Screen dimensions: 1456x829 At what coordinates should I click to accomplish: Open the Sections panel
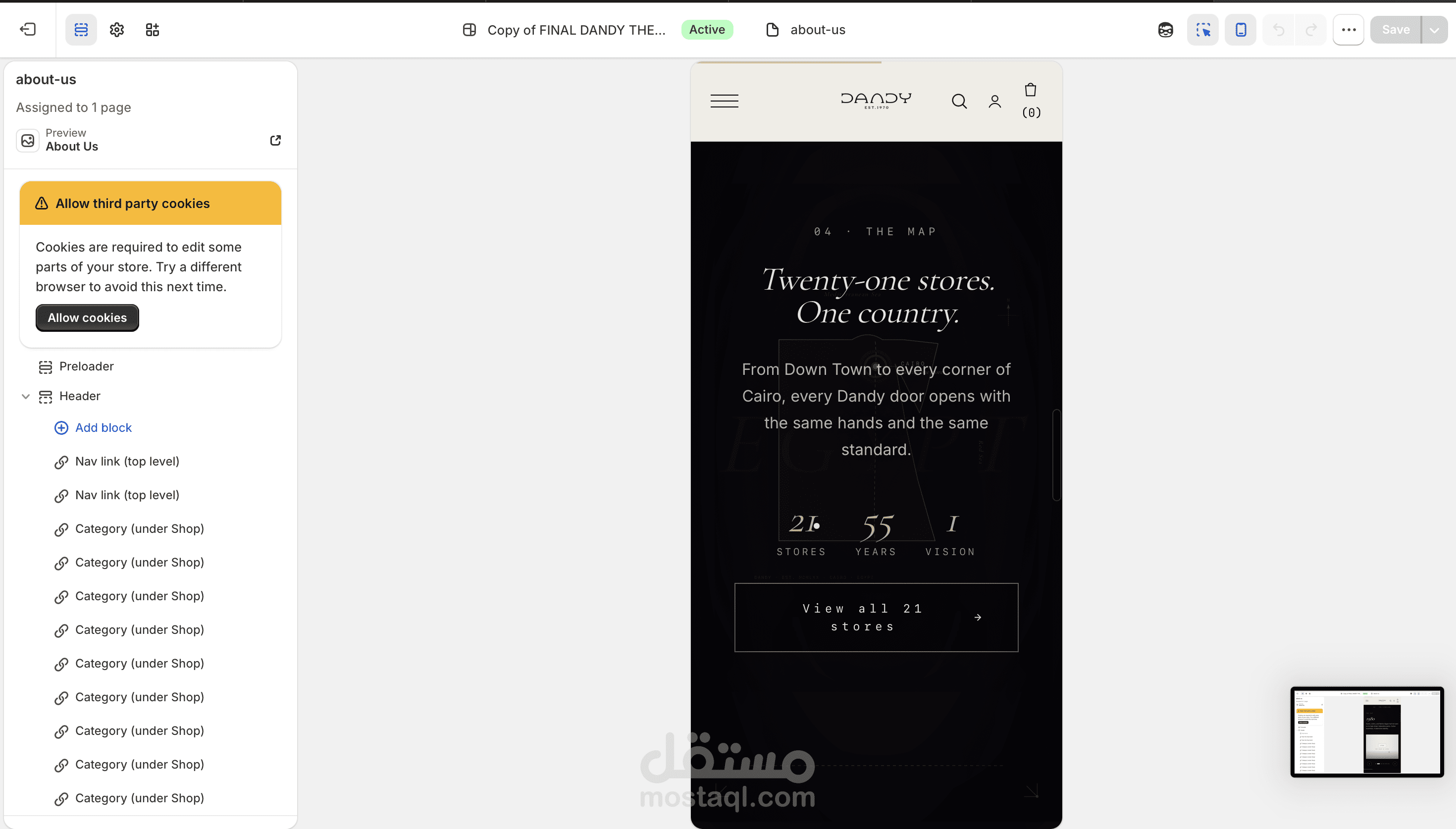point(81,30)
